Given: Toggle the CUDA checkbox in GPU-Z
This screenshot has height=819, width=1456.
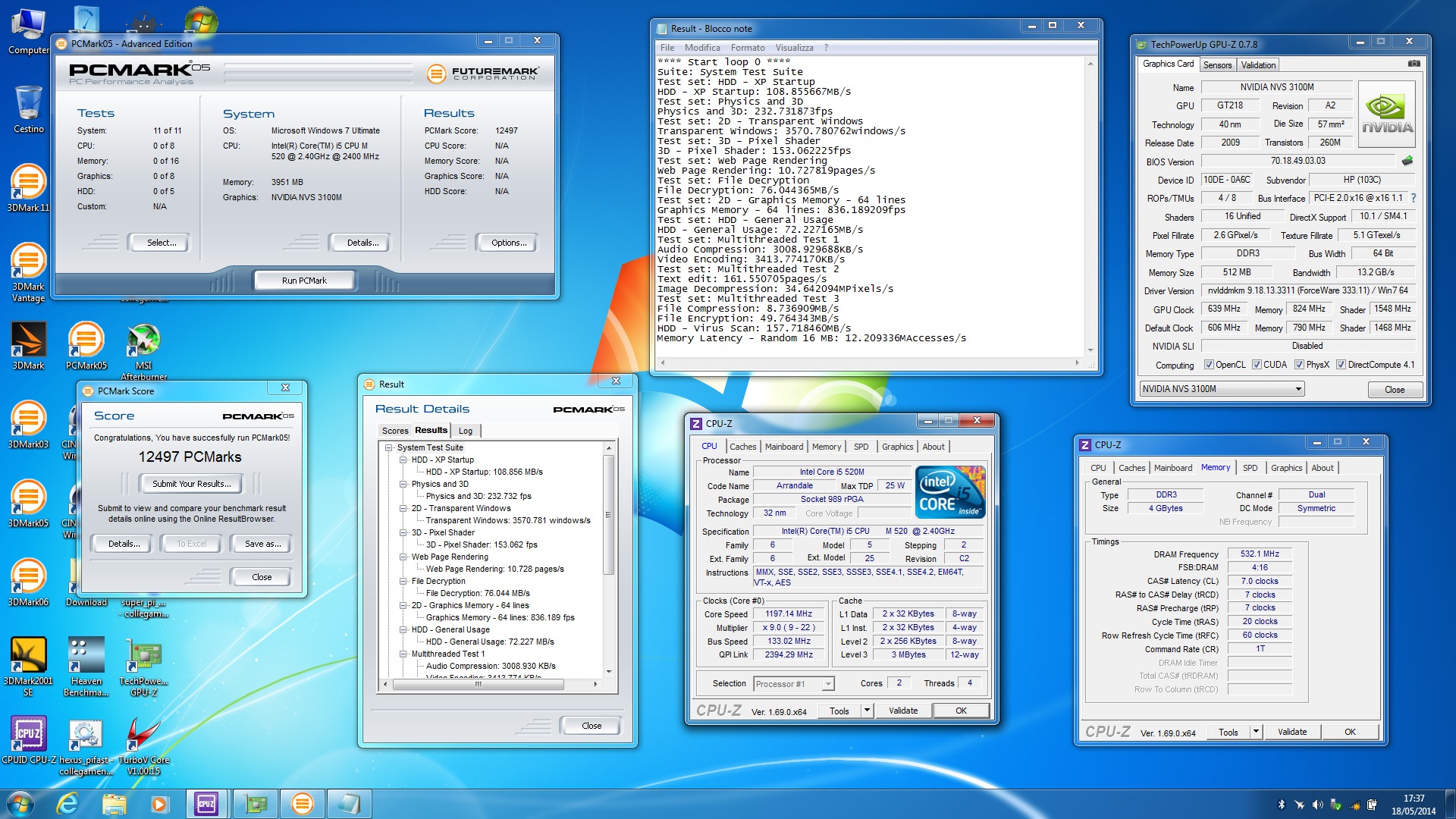Looking at the screenshot, I should tap(1257, 365).
